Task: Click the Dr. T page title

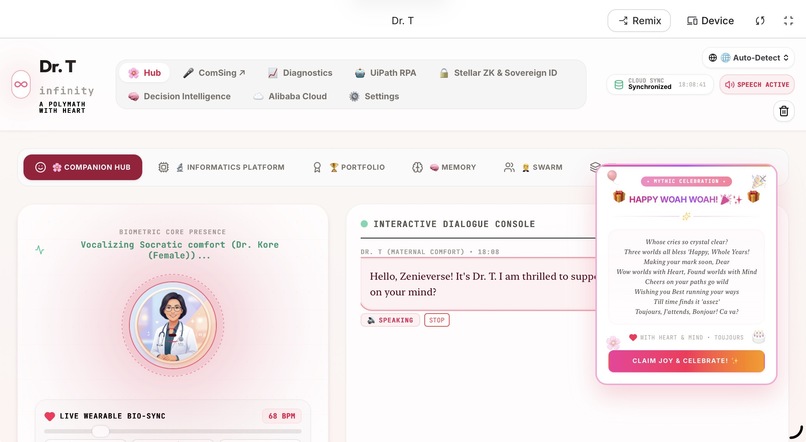Action: (402, 21)
